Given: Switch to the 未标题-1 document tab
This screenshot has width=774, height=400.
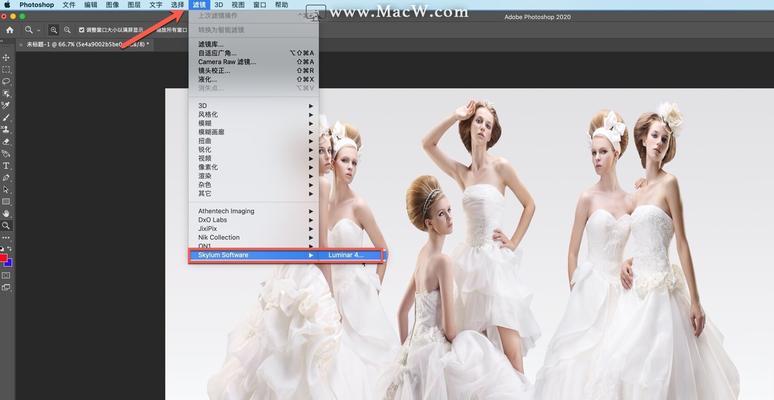Looking at the screenshot, I should 87,44.
